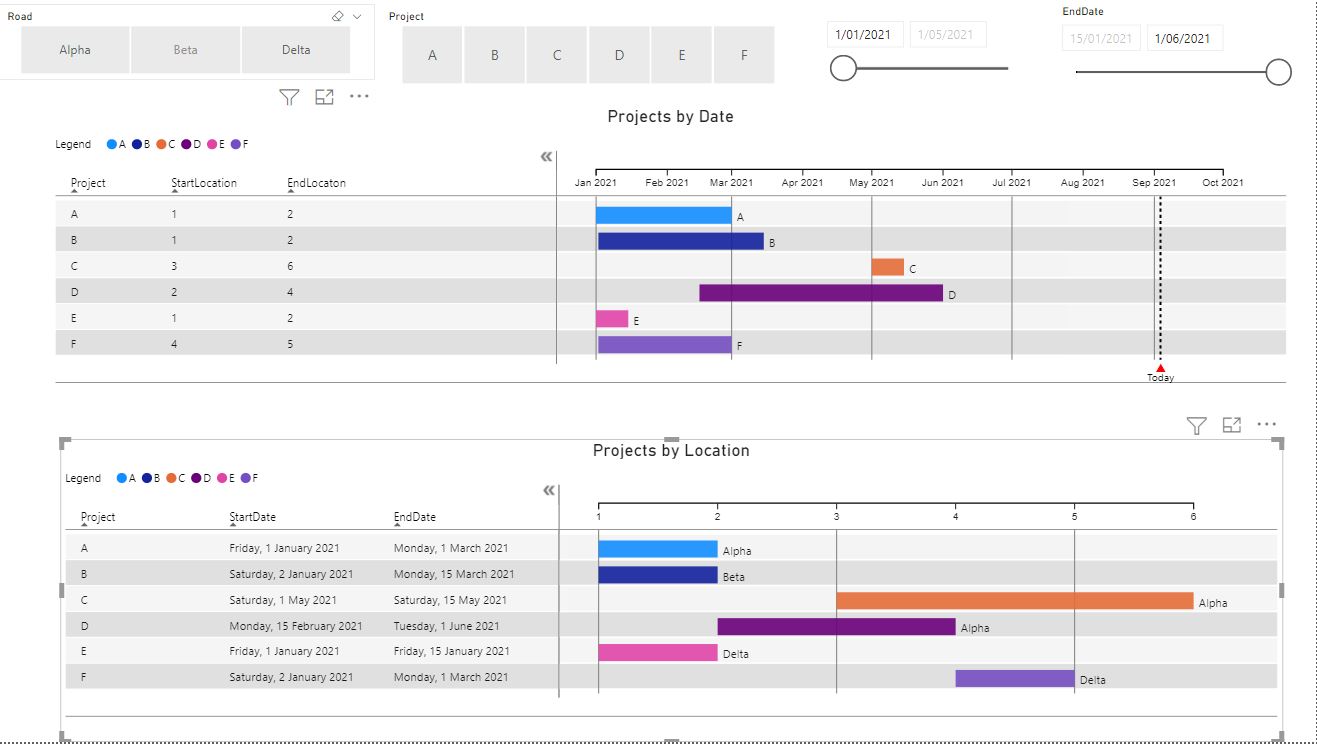
Task: Click 'Monday, 15 February 2021' start date
Action: [x=296, y=626]
